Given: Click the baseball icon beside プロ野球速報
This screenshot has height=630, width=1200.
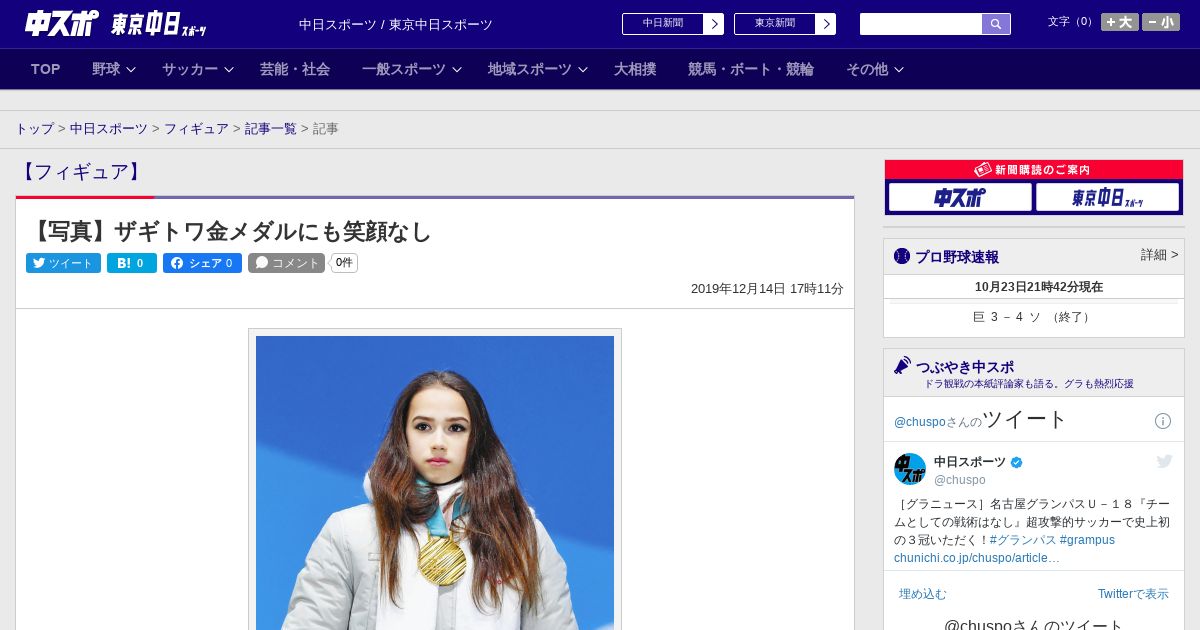Looking at the screenshot, I should [x=902, y=256].
